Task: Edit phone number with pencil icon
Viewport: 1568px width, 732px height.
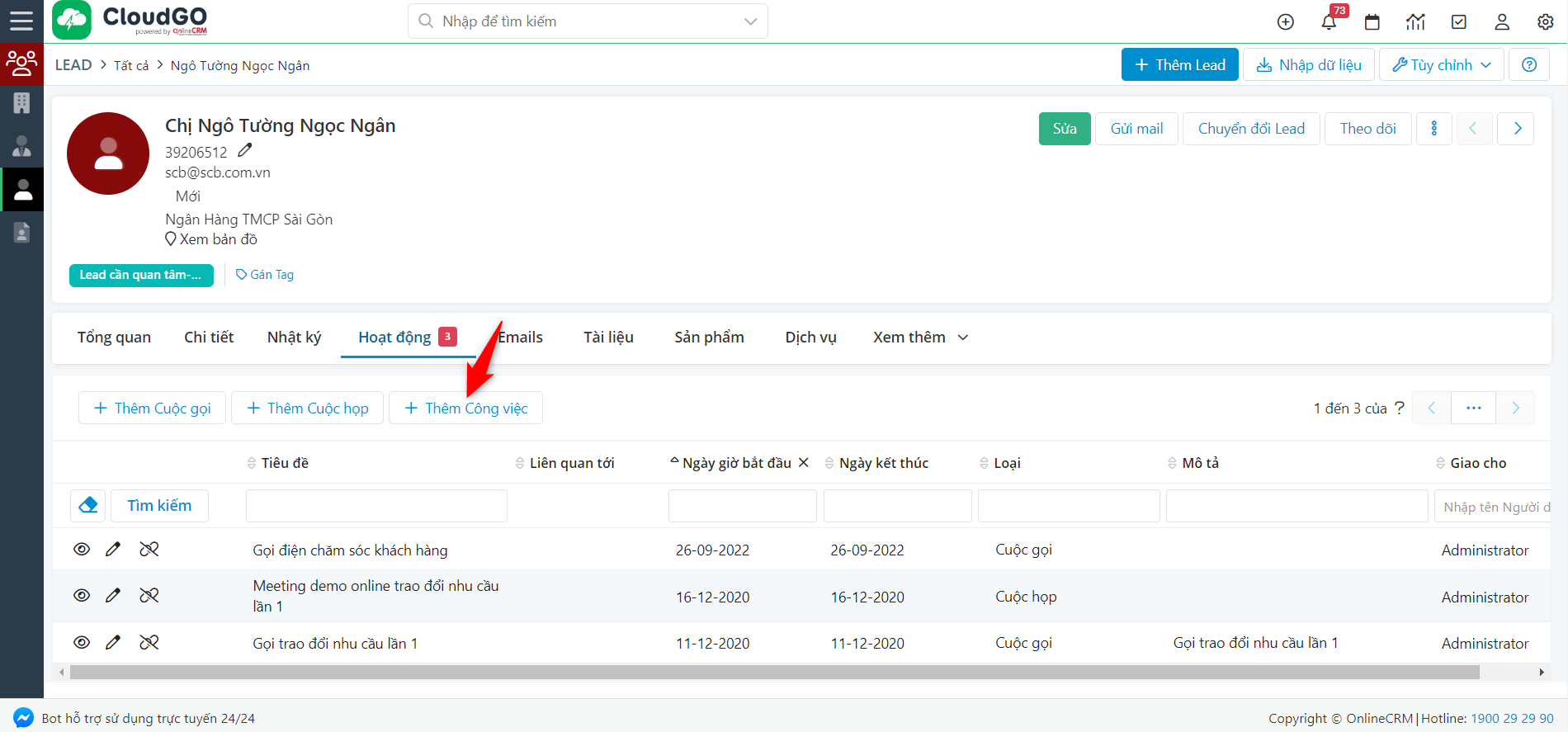Action: tap(244, 150)
